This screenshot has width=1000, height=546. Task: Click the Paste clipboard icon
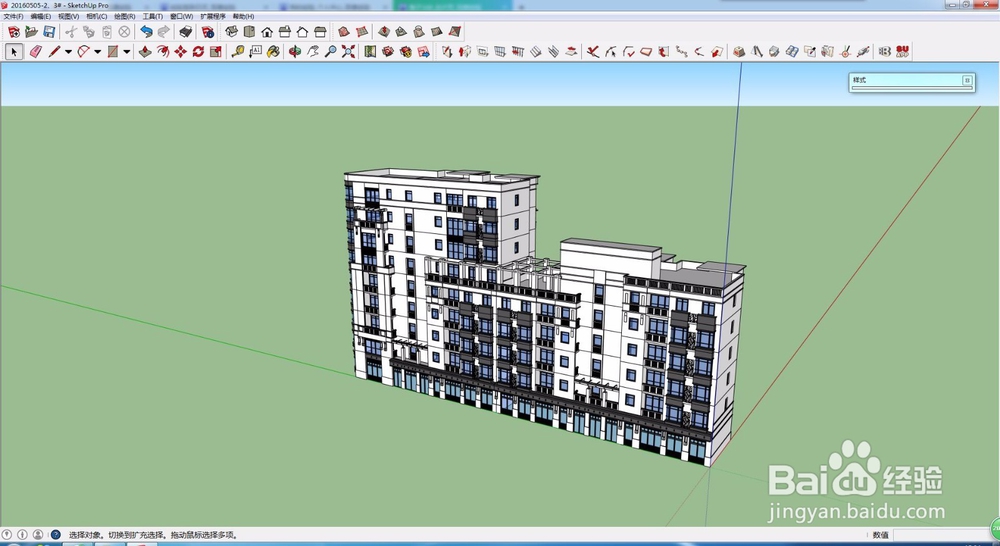click(107, 32)
